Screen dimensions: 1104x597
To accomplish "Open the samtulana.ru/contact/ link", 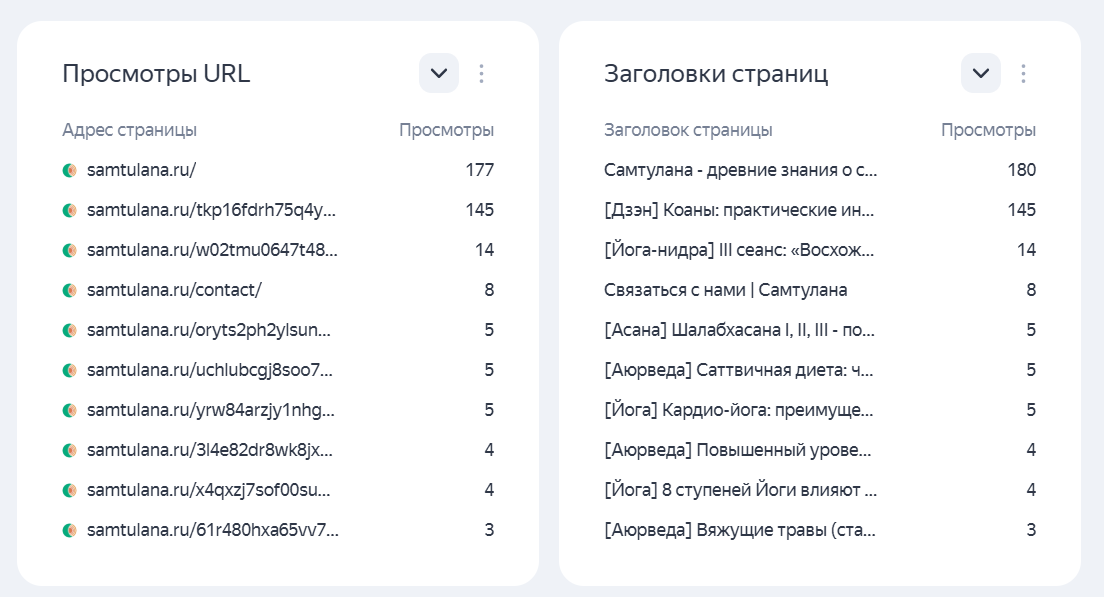I will [x=174, y=290].
